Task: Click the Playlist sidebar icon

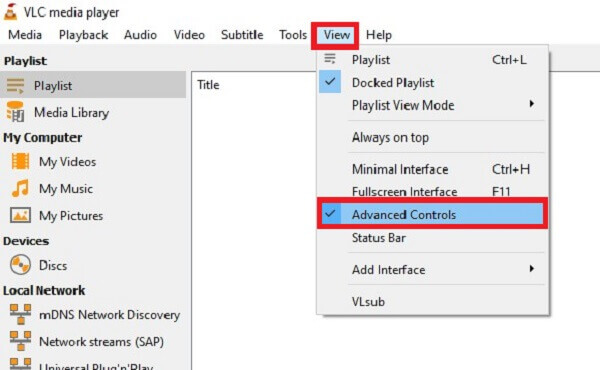Action: [15, 86]
